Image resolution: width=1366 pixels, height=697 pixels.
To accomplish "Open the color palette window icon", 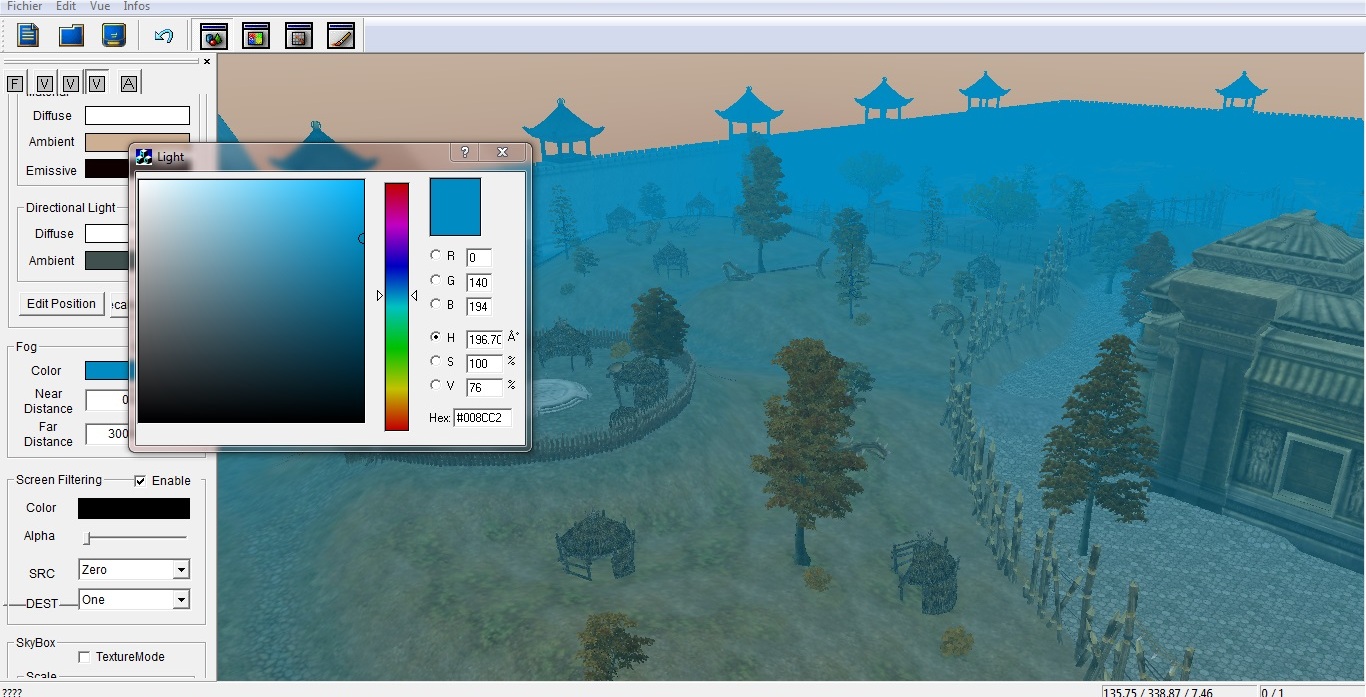I will [x=256, y=37].
